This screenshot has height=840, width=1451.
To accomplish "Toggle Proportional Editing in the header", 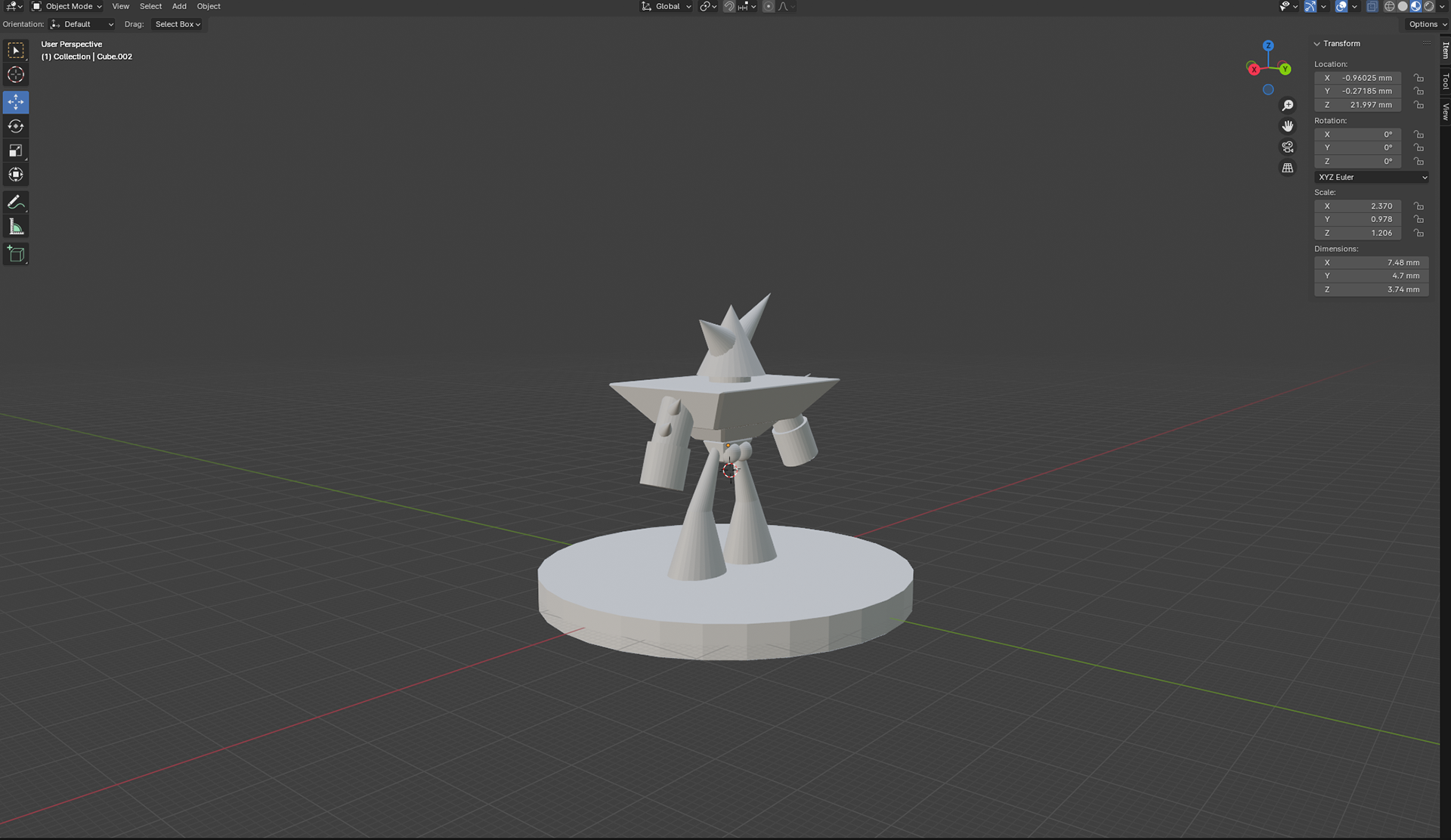I will tap(769, 6).
